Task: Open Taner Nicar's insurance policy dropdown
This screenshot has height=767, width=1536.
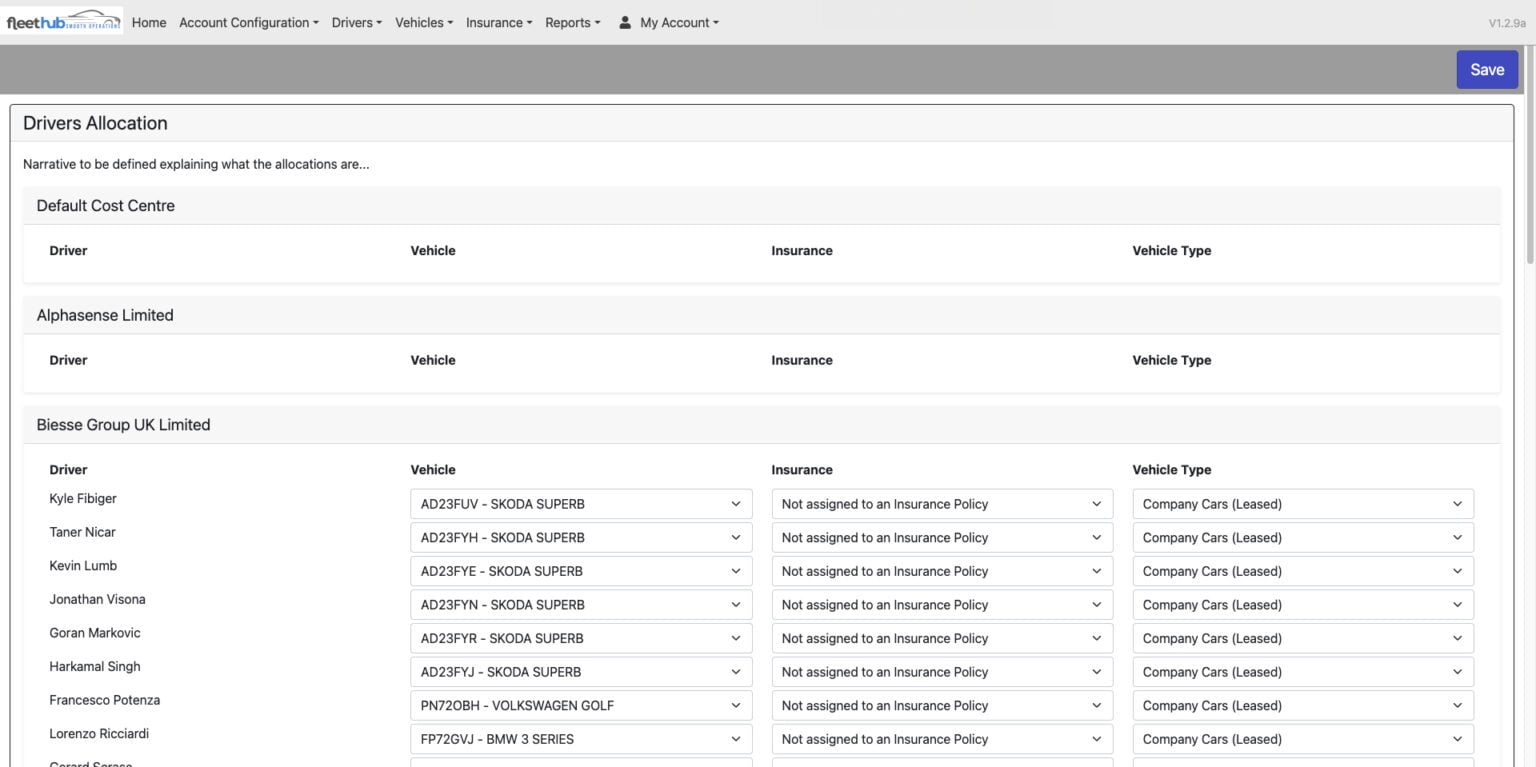Action: pos(941,537)
